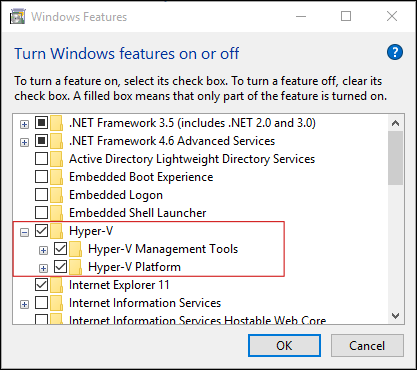Disable the Internet Explorer 11 checkbox
This screenshot has height=370, width=417.
click(x=41, y=285)
